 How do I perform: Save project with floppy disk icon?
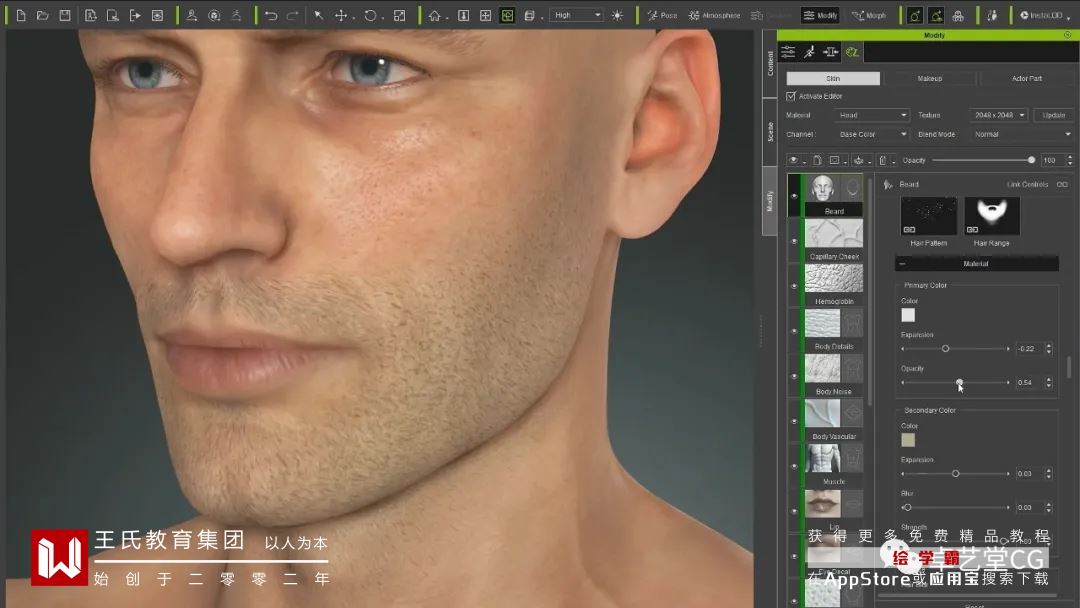tap(65, 15)
